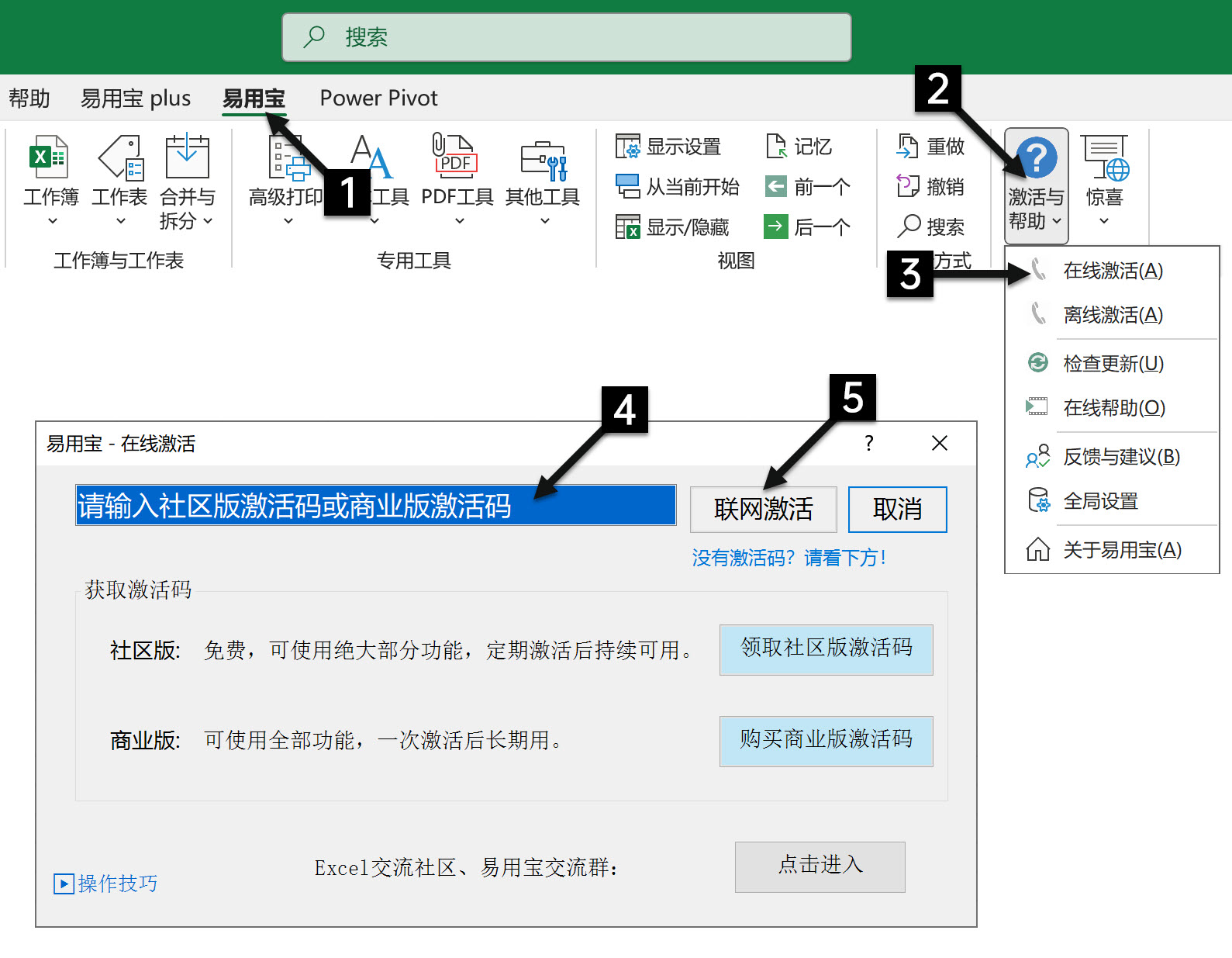Expand the 其他工具 dropdown chevron
The width and height of the screenshot is (1232, 958).
pos(545,221)
